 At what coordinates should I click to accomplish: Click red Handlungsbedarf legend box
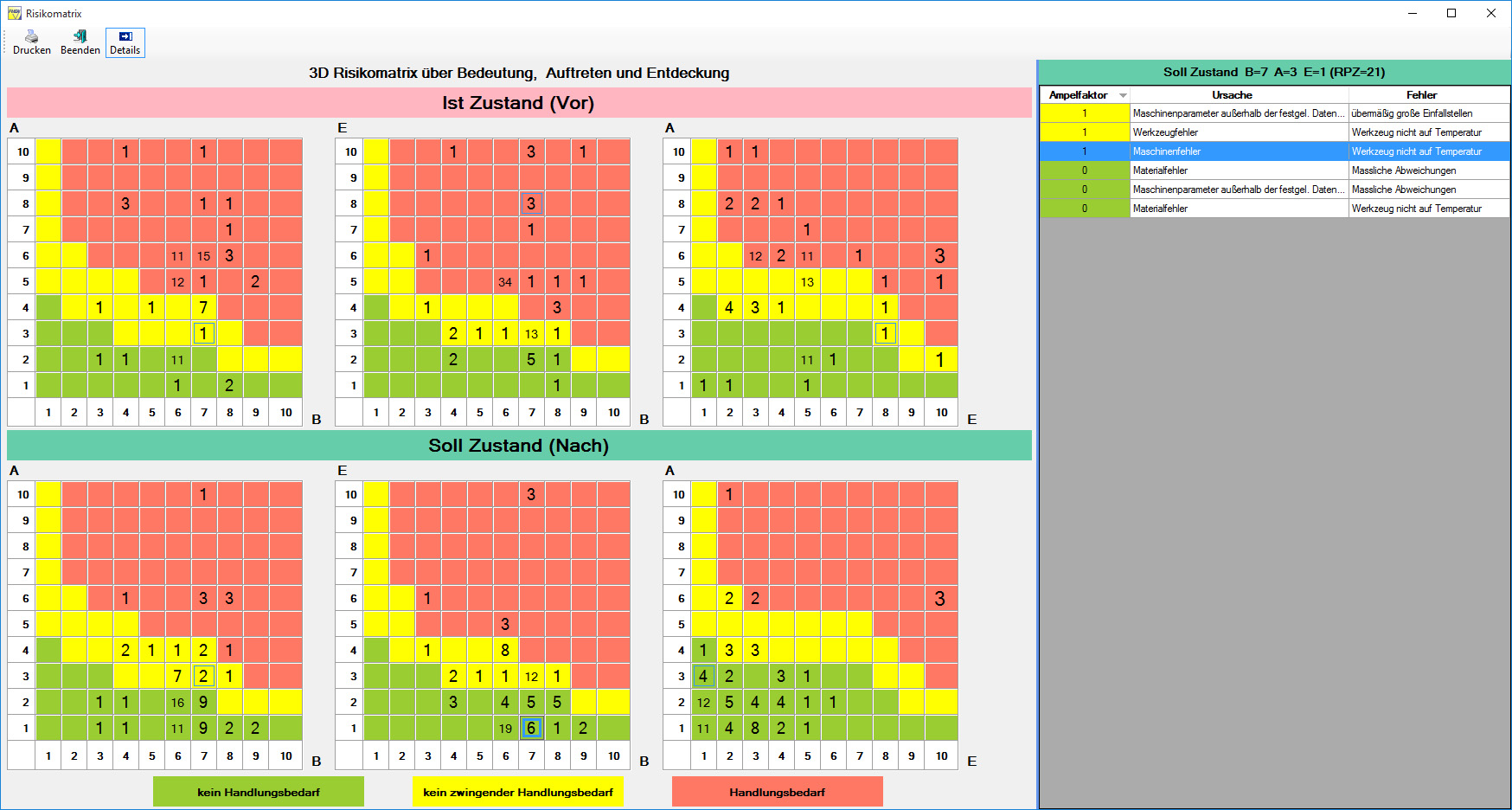coord(777,792)
